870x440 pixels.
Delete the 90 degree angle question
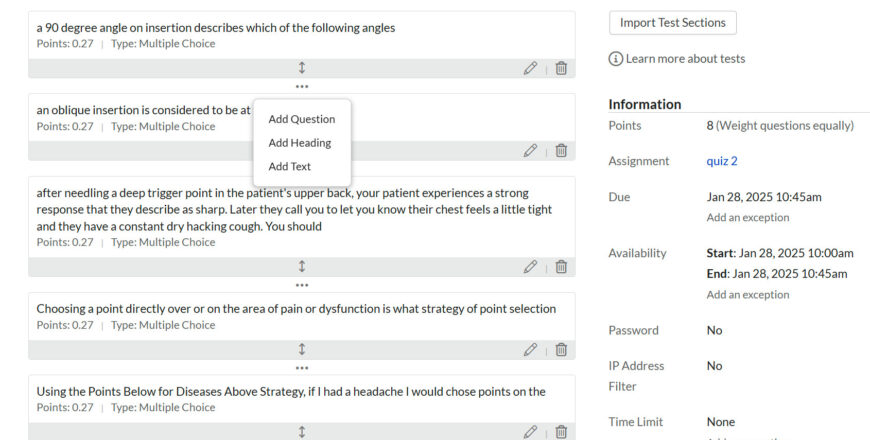click(x=561, y=68)
